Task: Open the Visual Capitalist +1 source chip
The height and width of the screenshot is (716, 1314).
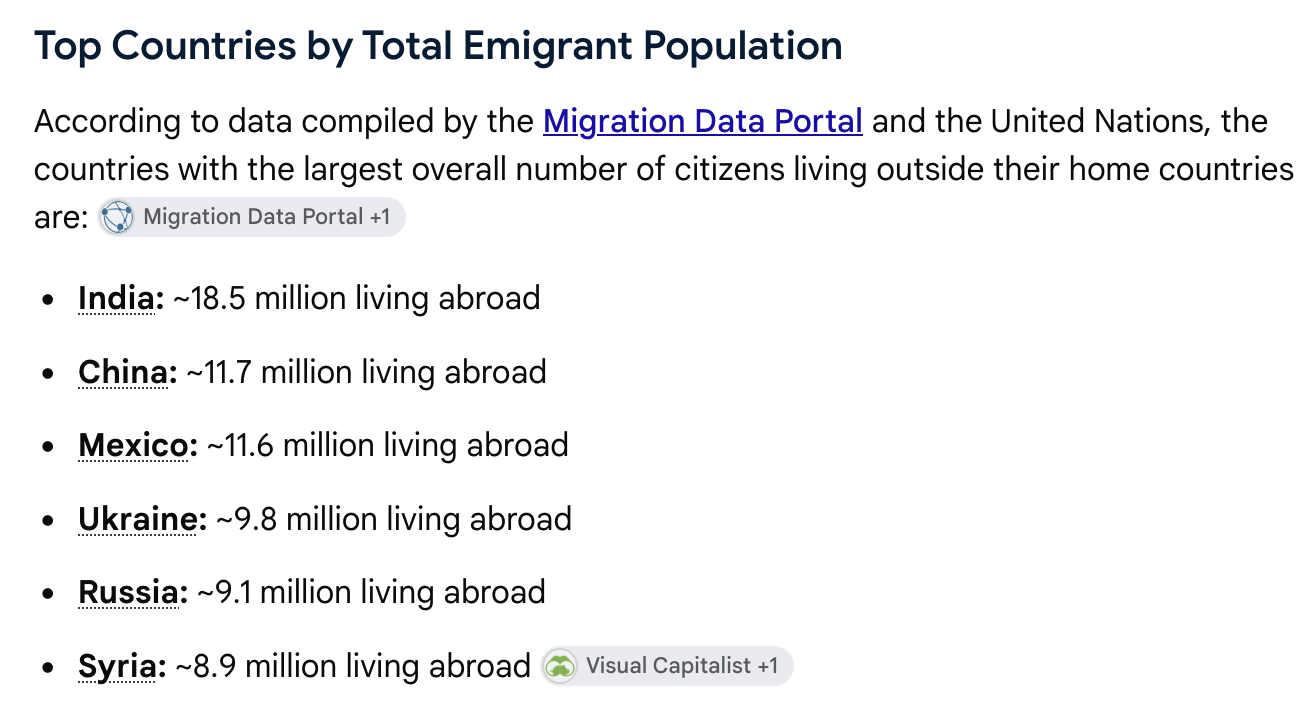Action: pyautogui.click(x=666, y=666)
